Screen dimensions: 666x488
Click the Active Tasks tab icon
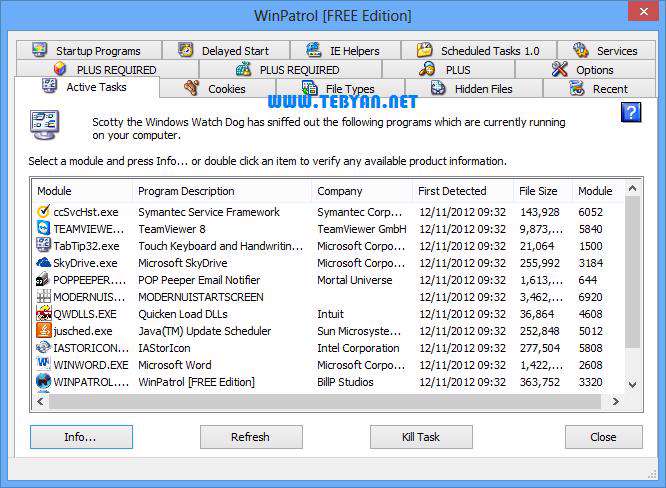[50, 86]
